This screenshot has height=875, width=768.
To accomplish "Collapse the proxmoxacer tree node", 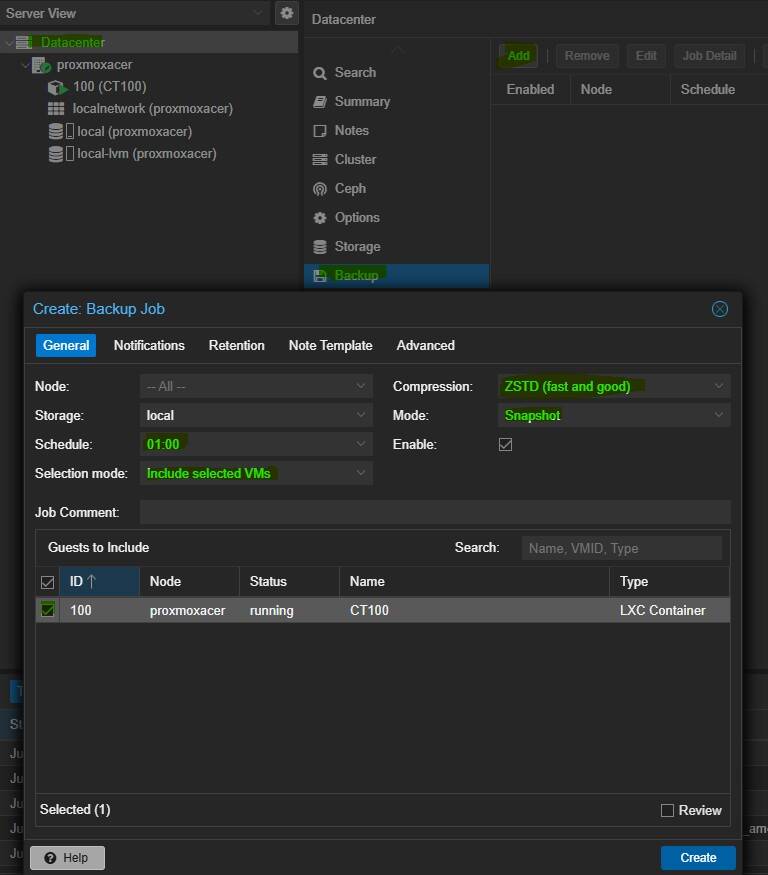I will coord(25,65).
